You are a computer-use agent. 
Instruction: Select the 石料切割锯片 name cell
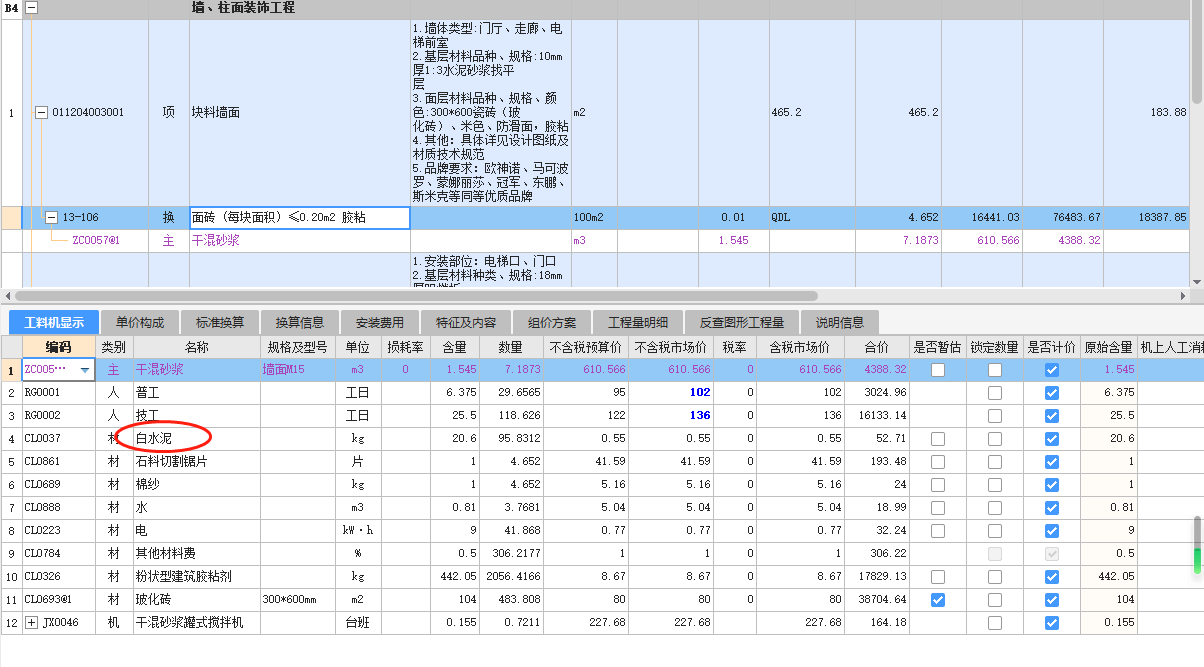click(196, 462)
